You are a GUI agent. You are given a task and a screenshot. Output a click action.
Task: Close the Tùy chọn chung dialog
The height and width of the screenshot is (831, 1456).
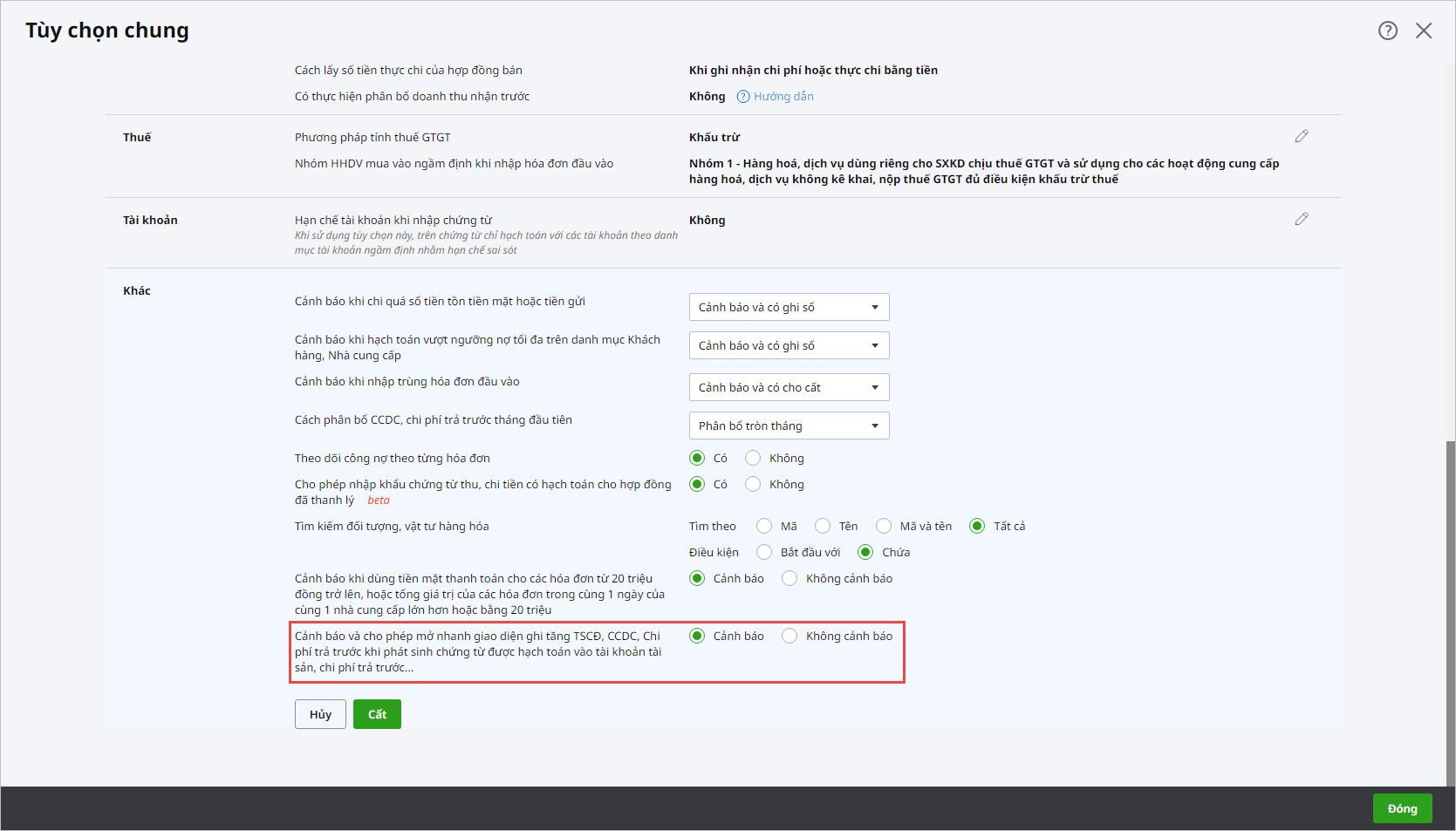[1424, 31]
